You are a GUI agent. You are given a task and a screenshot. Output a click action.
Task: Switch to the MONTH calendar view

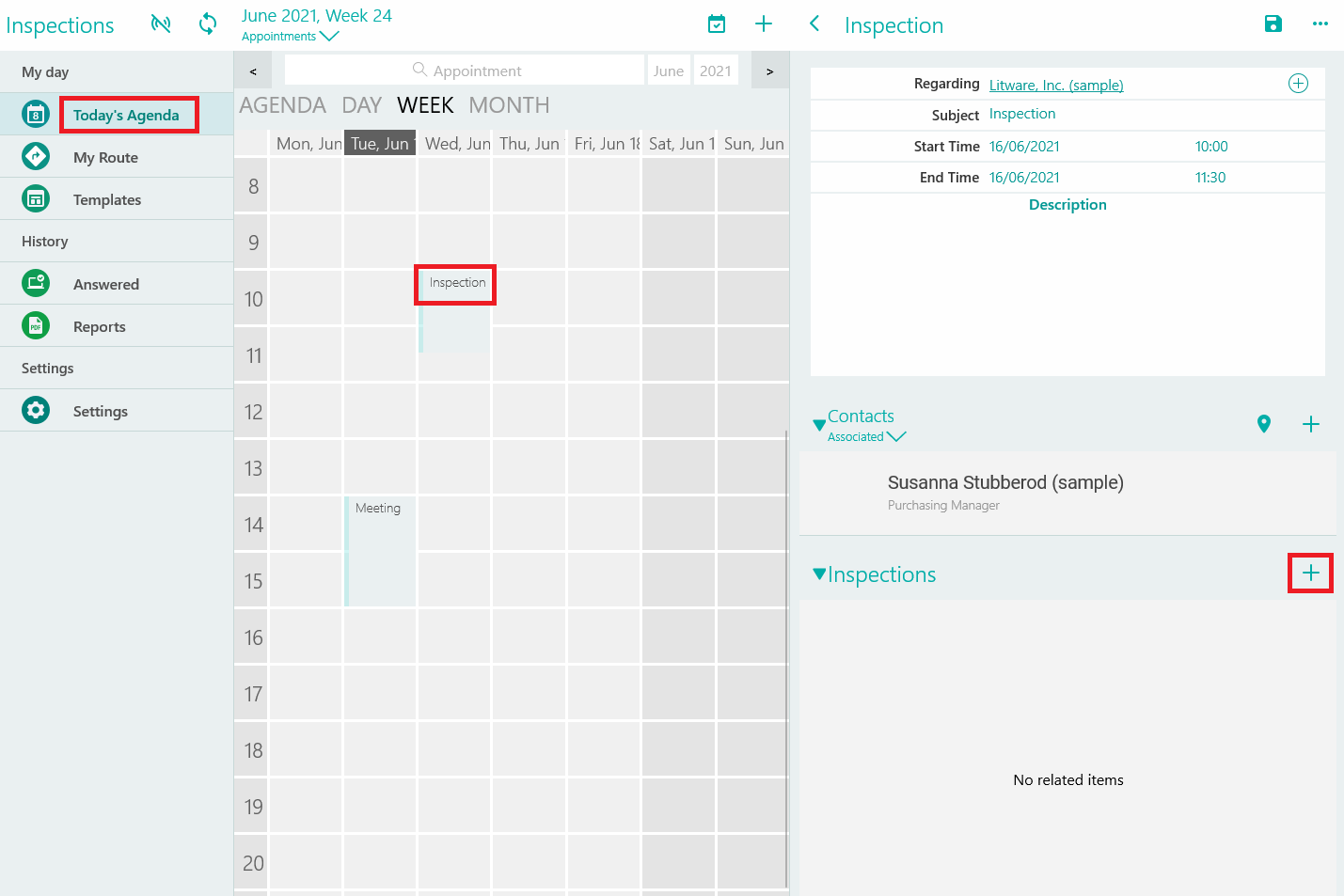pyautogui.click(x=509, y=105)
